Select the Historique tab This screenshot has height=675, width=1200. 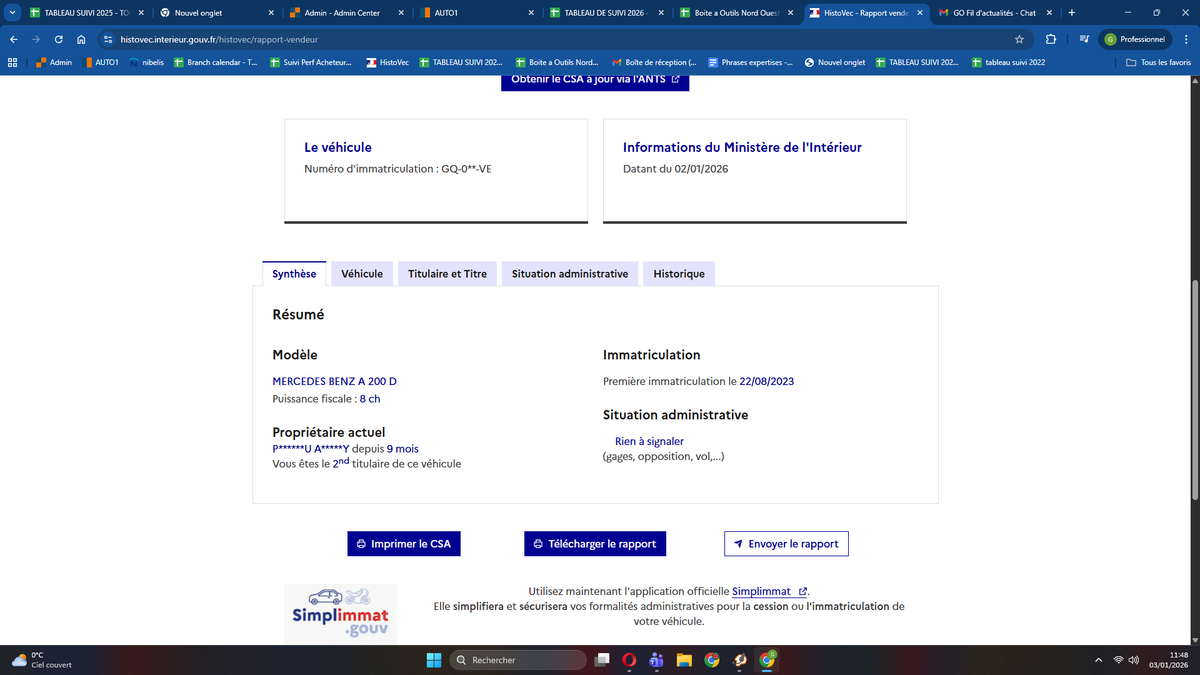[x=679, y=274]
